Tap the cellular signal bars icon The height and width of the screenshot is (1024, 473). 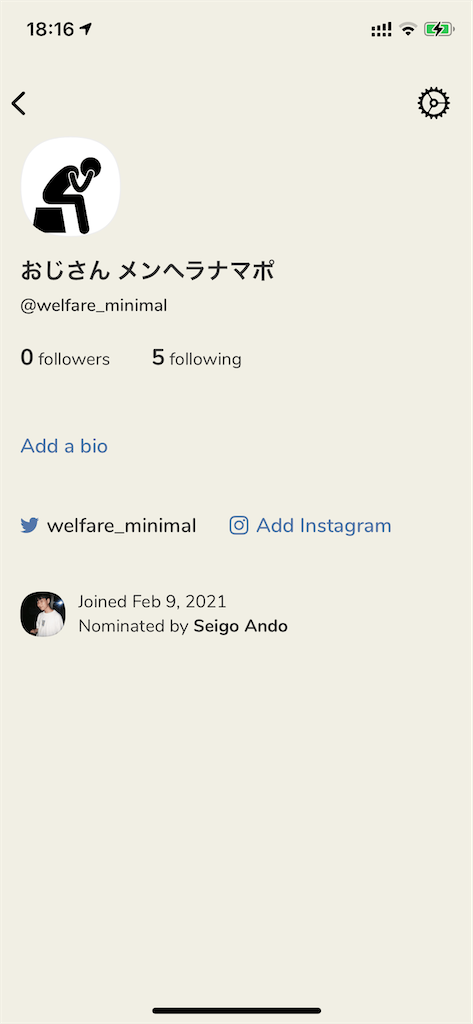tap(382, 29)
